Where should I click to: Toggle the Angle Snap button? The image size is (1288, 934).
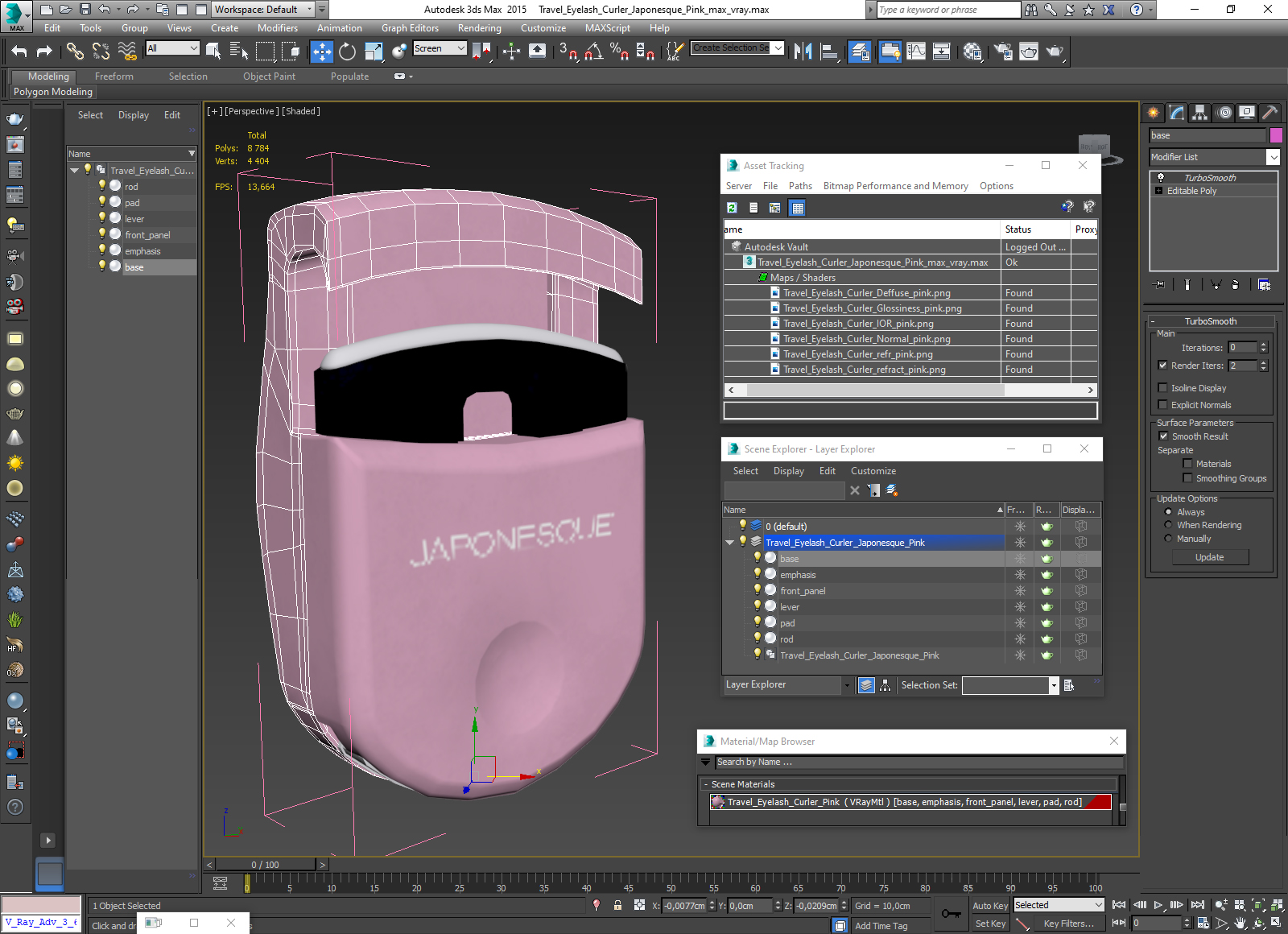594,52
